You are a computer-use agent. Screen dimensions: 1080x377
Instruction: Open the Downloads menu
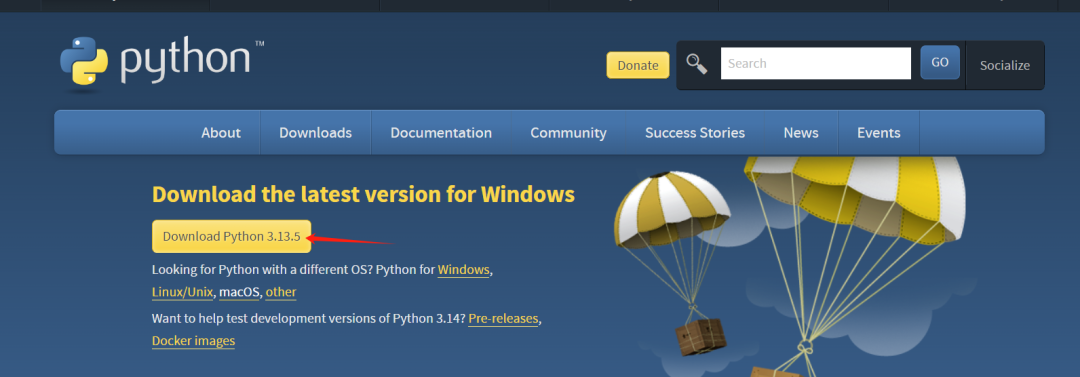(x=315, y=133)
